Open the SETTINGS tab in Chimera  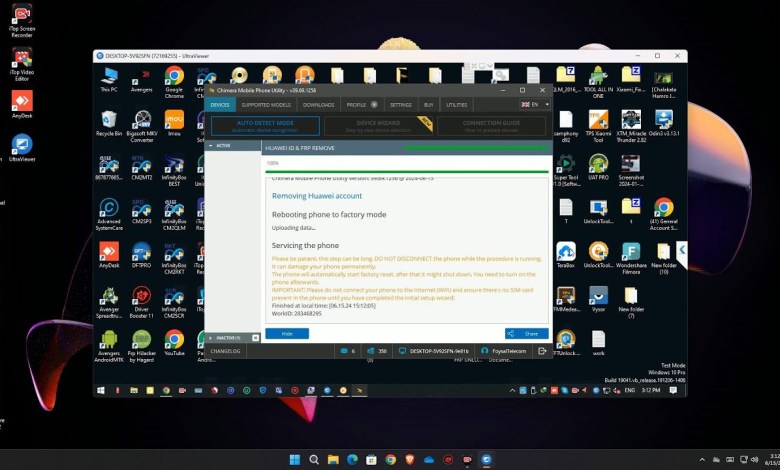tap(400, 105)
